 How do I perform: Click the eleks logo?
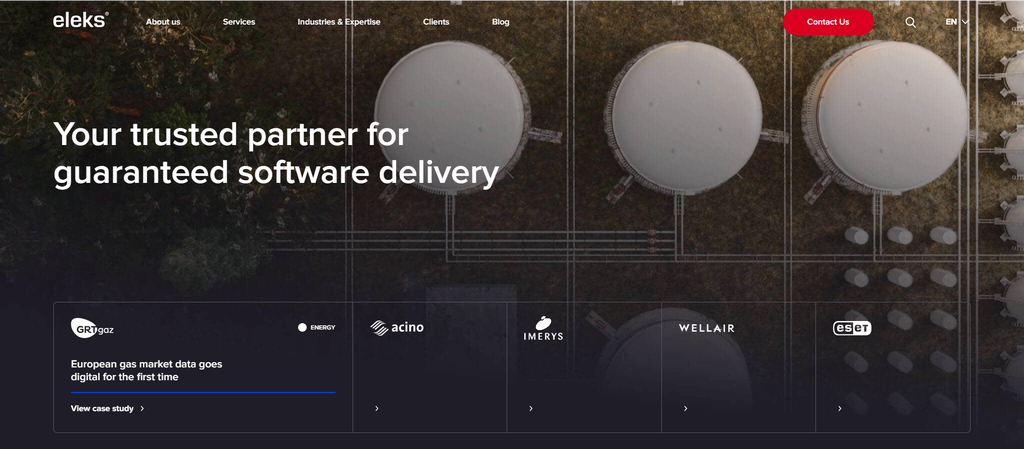[80, 21]
